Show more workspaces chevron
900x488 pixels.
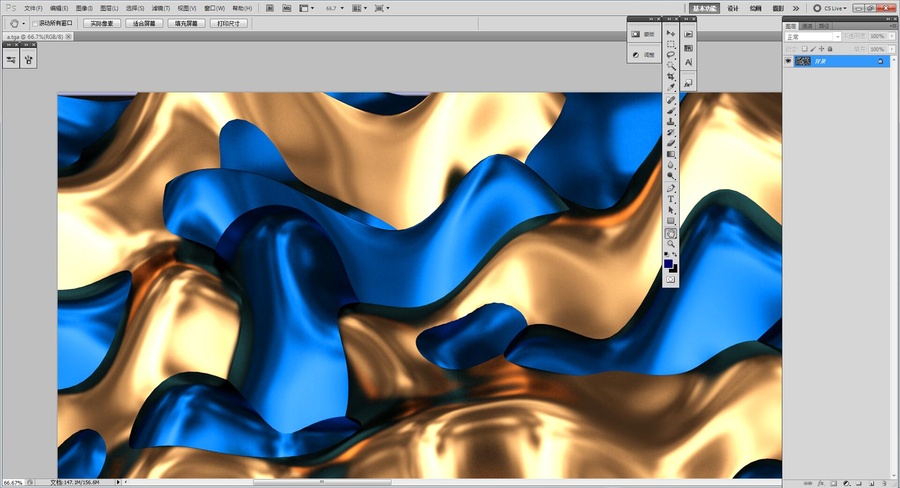click(796, 8)
